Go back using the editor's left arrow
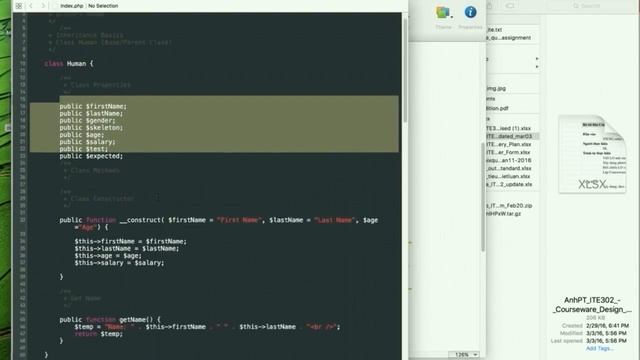 pyautogui.click(x=31, y=6)
